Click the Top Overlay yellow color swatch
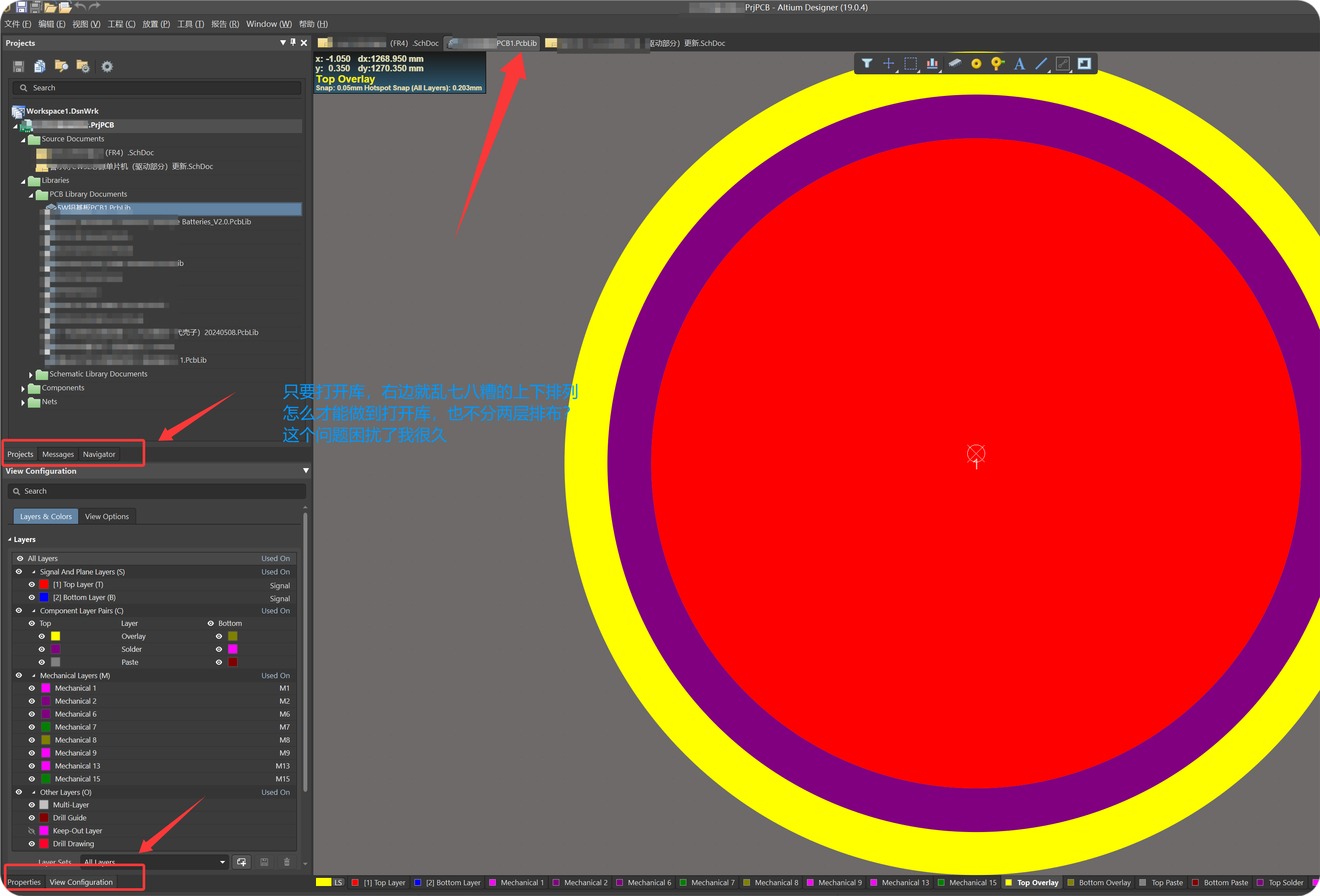Screen dimensions: 1320x896 pos(55,636)
